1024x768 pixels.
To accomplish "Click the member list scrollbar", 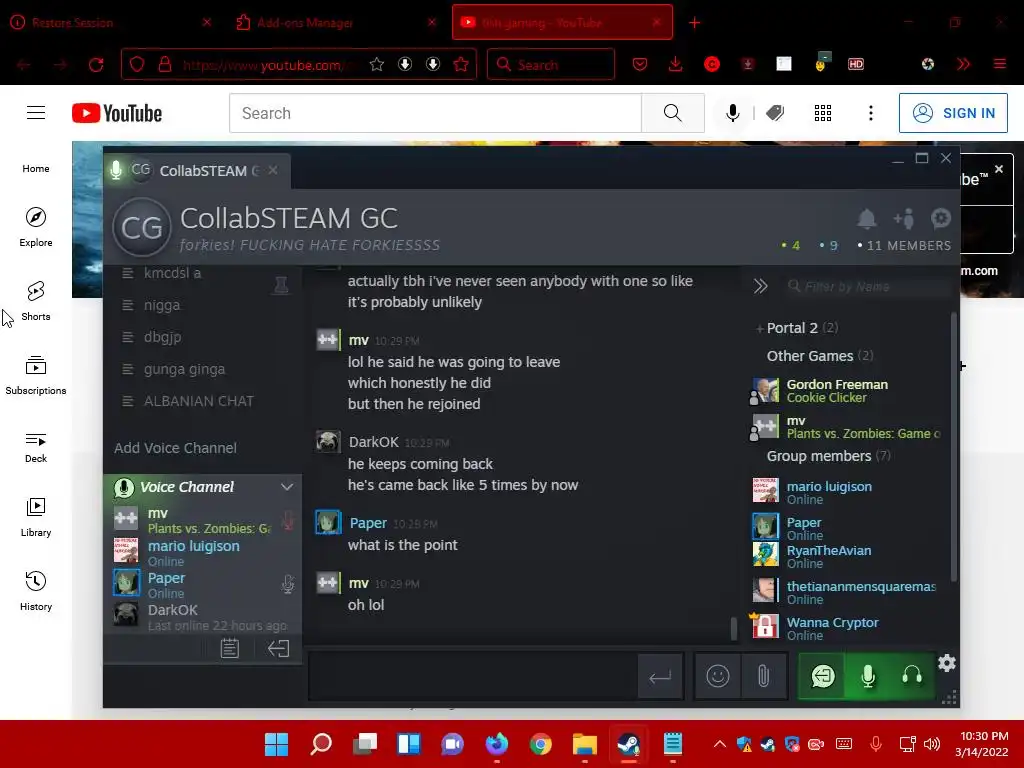I will pos(953,447).
